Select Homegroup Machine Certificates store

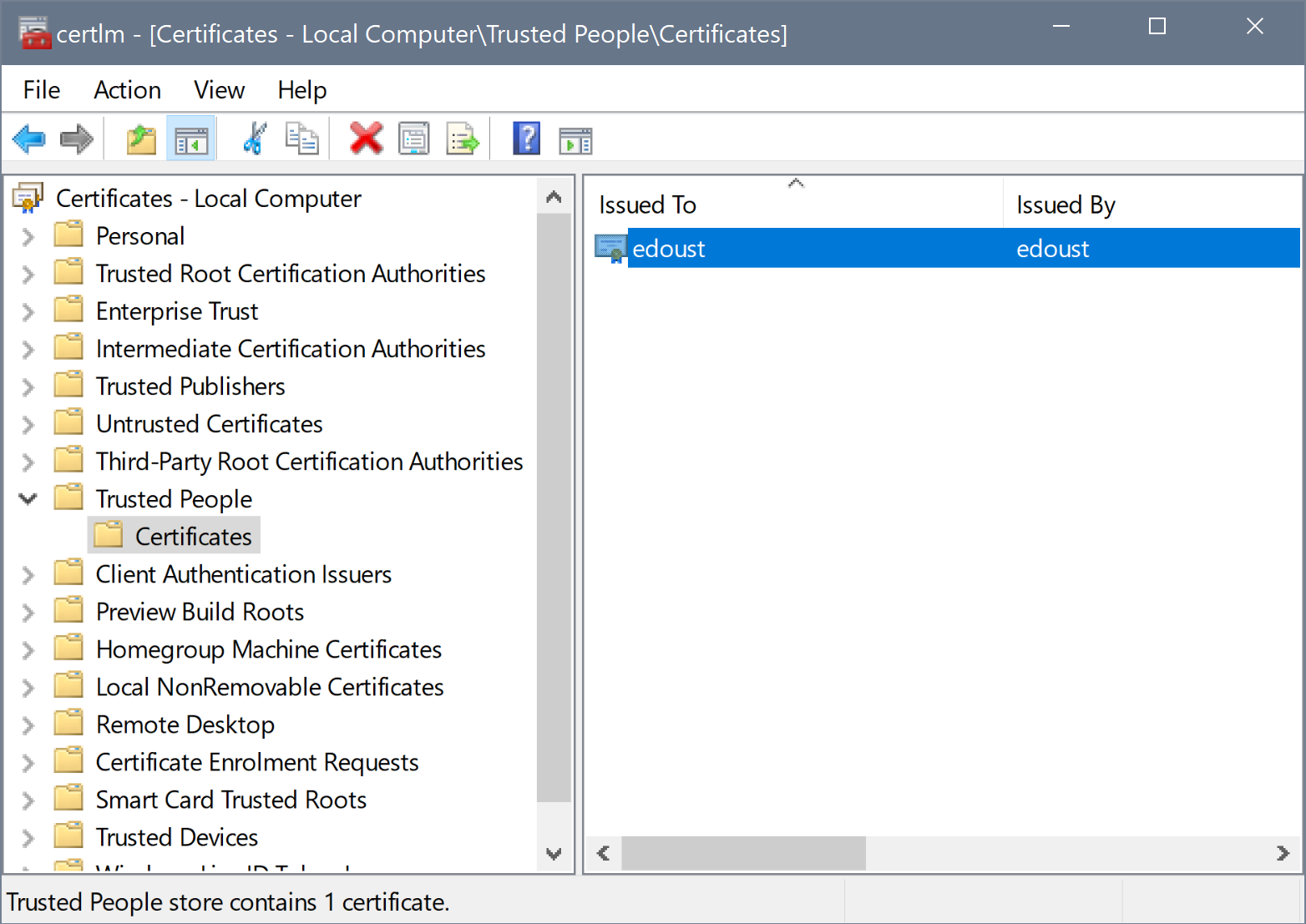(269, 649)
